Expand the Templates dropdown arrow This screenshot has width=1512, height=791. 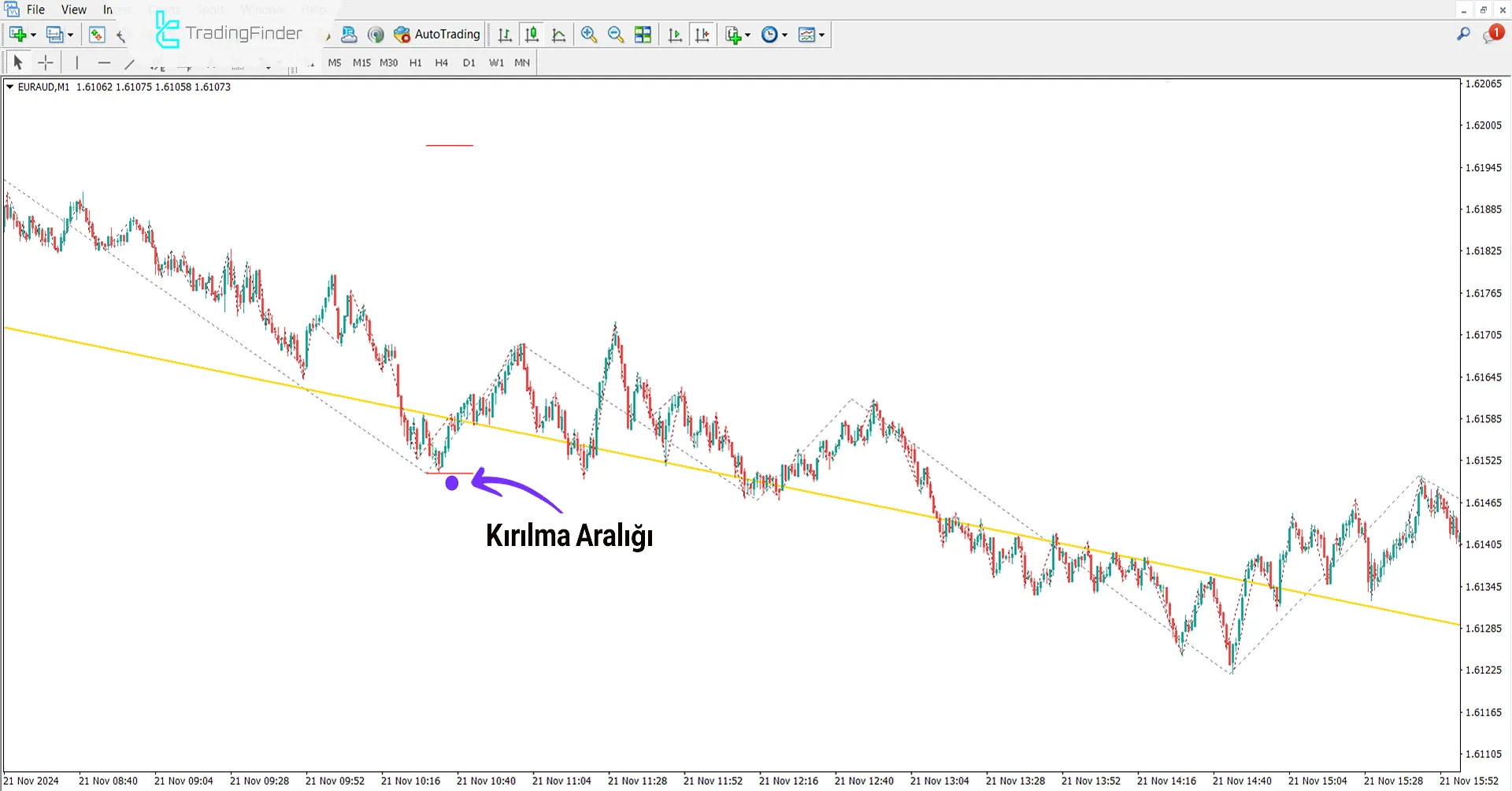click(x=821, y=35)
